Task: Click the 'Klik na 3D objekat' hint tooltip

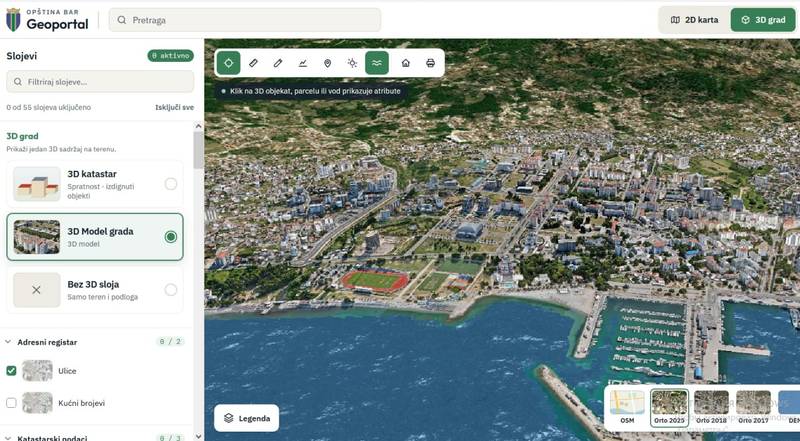Action: pos(311,91)
